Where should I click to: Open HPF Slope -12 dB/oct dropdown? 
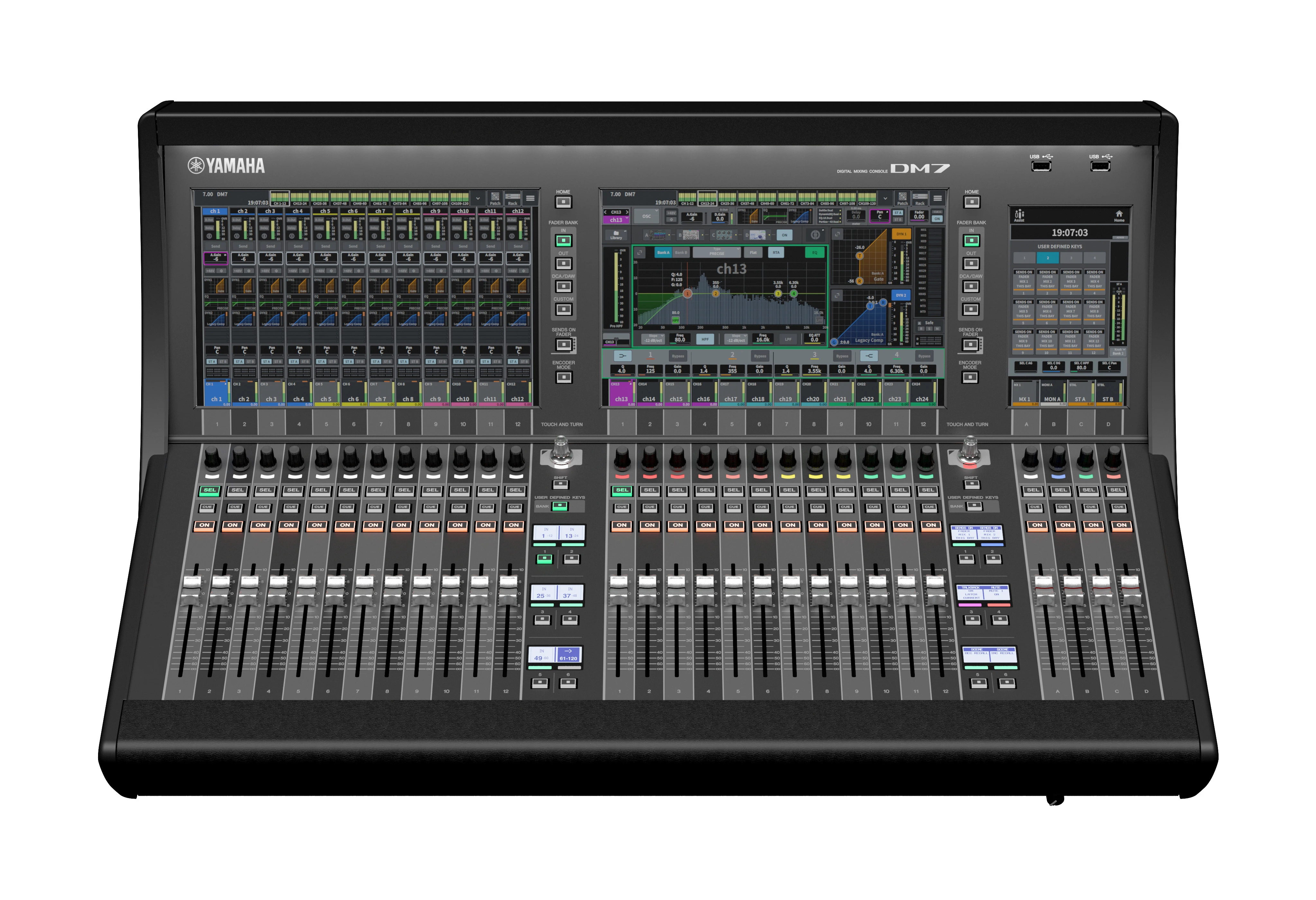pos(653,339)
